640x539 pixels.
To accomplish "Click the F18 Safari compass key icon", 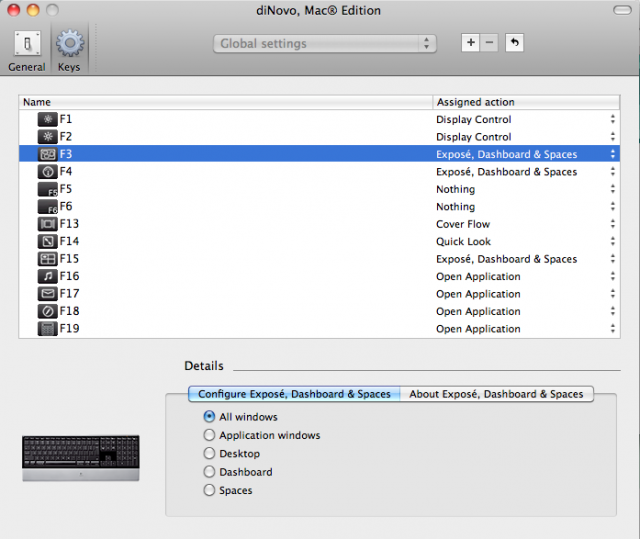I will 47,311.
